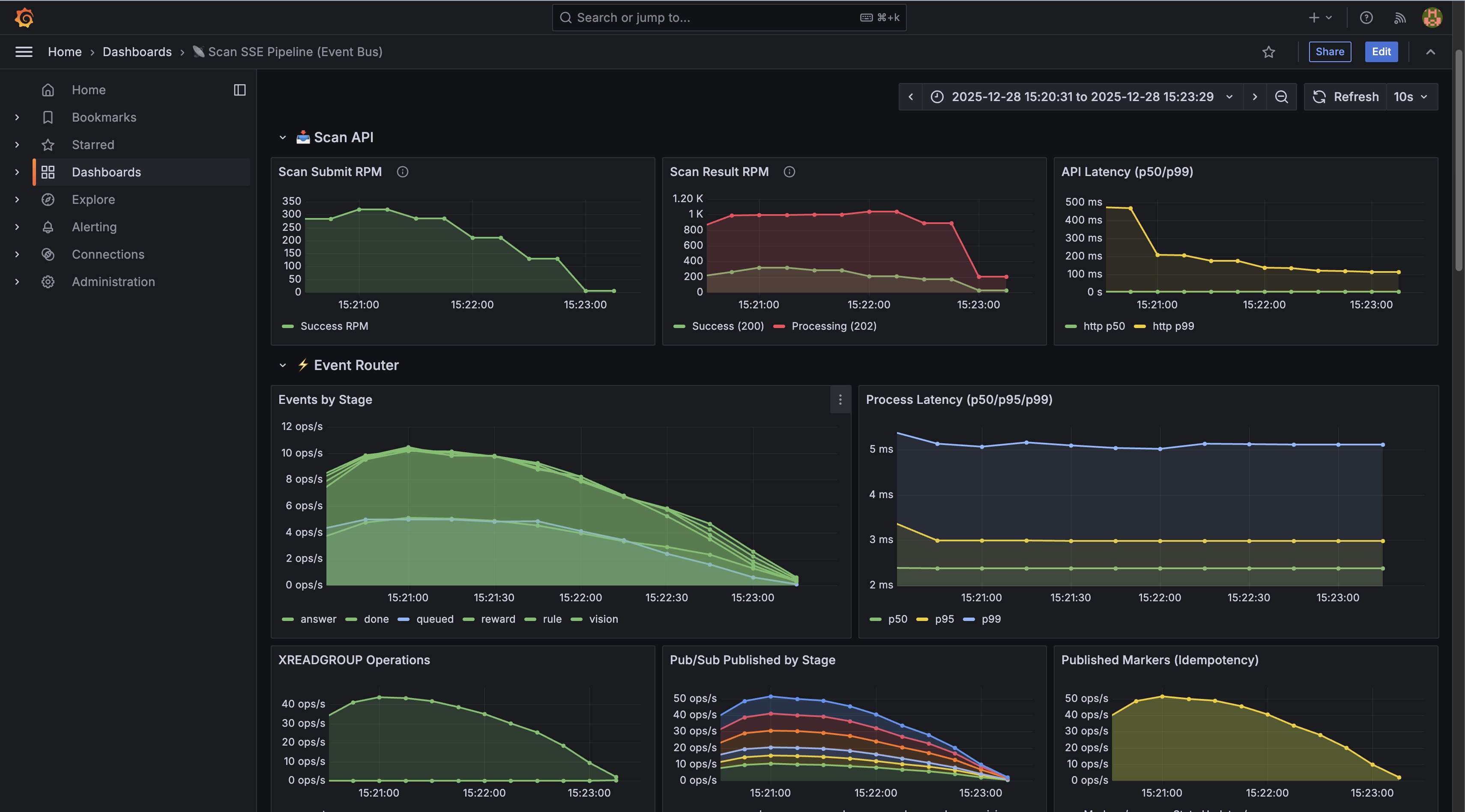Image resolution: width=1465 pixels, height=812 pixels.
Task: Star this dashboard as favorite
Action: click(1268, 52)
